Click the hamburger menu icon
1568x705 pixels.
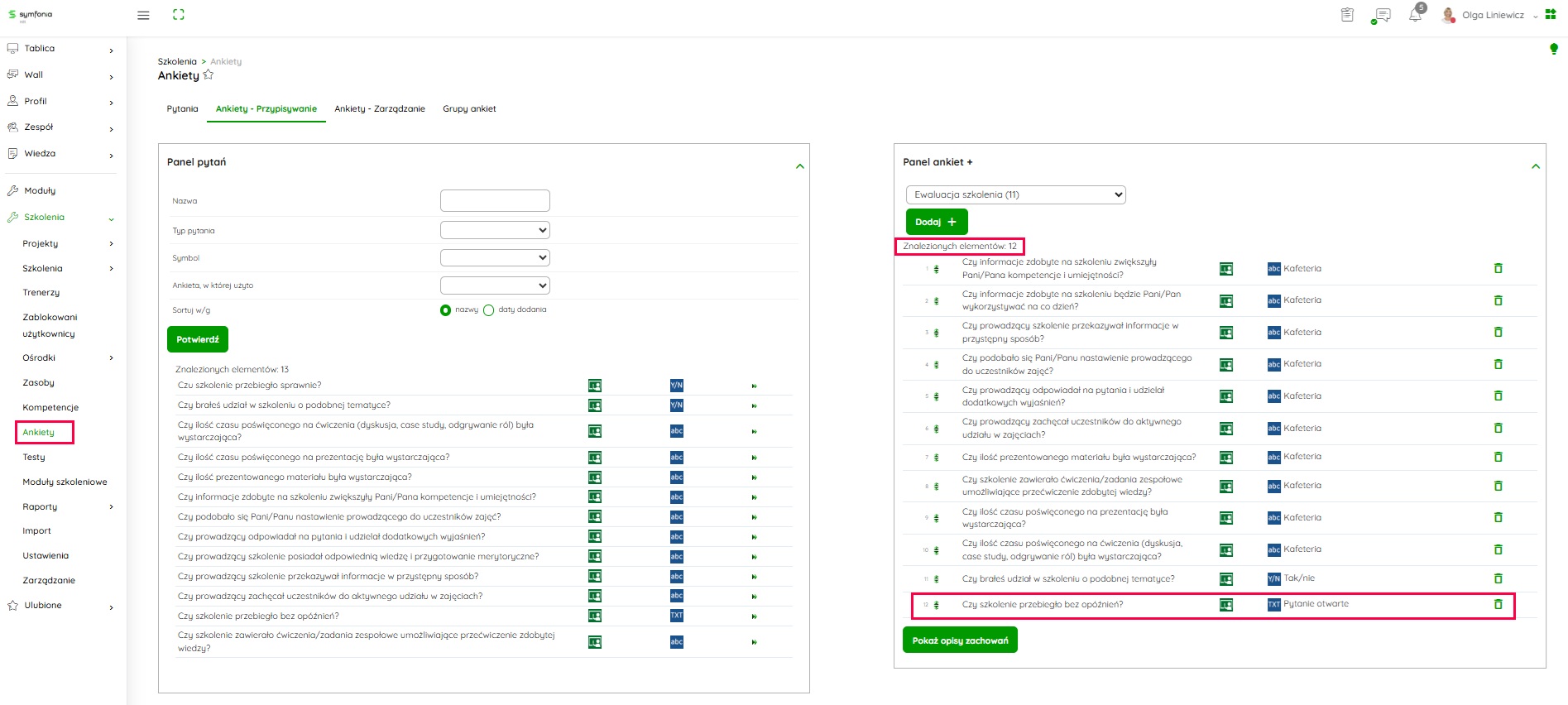click(143, 15)
